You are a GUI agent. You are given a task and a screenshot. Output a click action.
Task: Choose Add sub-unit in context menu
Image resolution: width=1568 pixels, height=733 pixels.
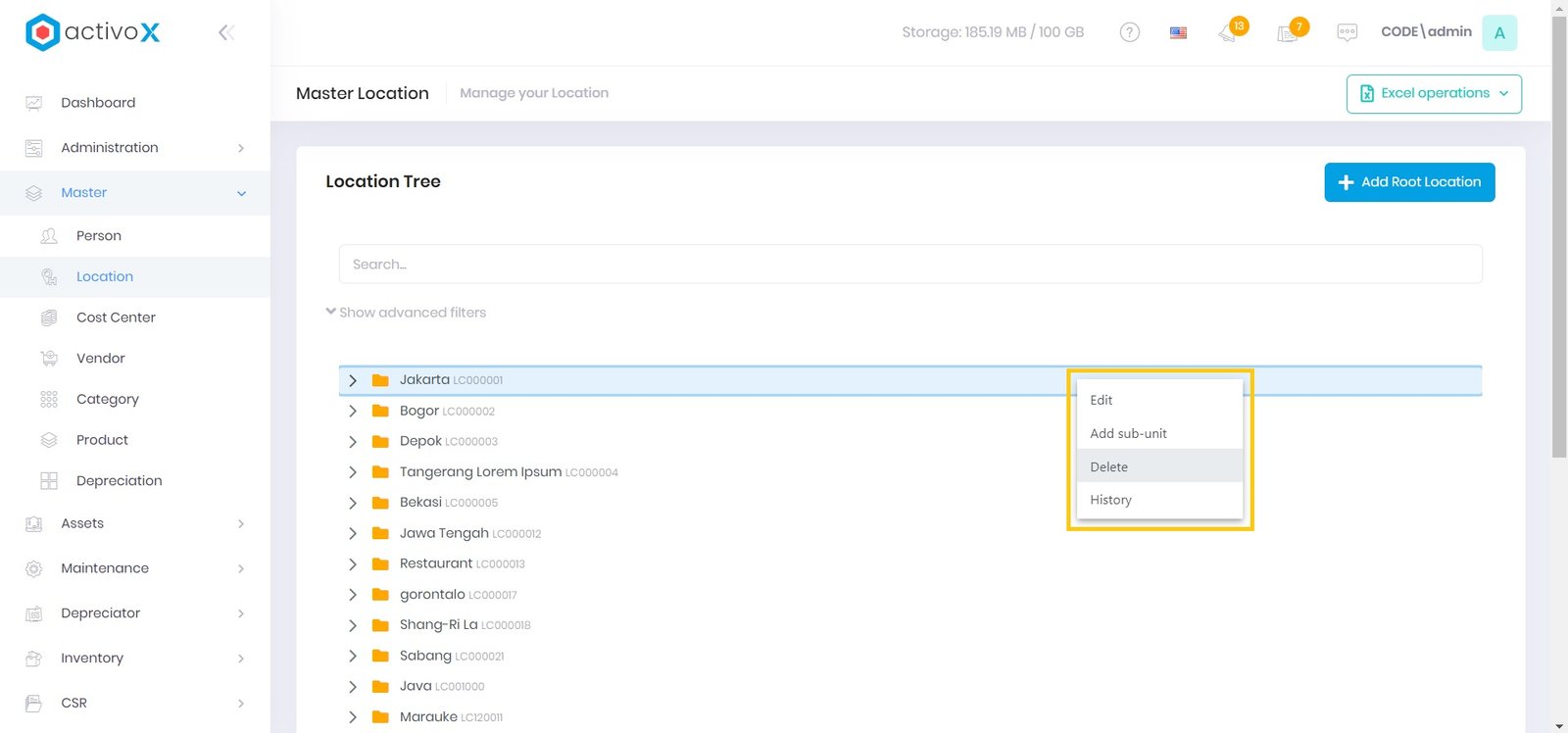point(1128,433)
